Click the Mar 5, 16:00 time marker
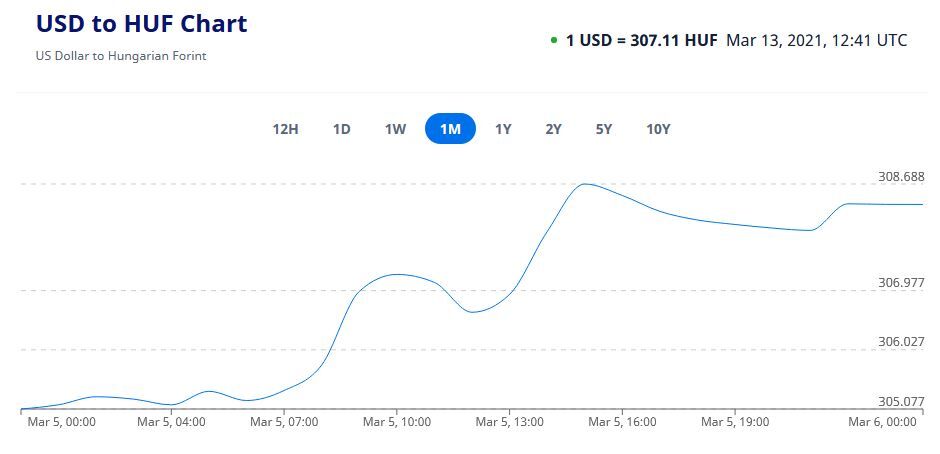The width and height of the screenshot is (940, 454). tap(623, 423)
